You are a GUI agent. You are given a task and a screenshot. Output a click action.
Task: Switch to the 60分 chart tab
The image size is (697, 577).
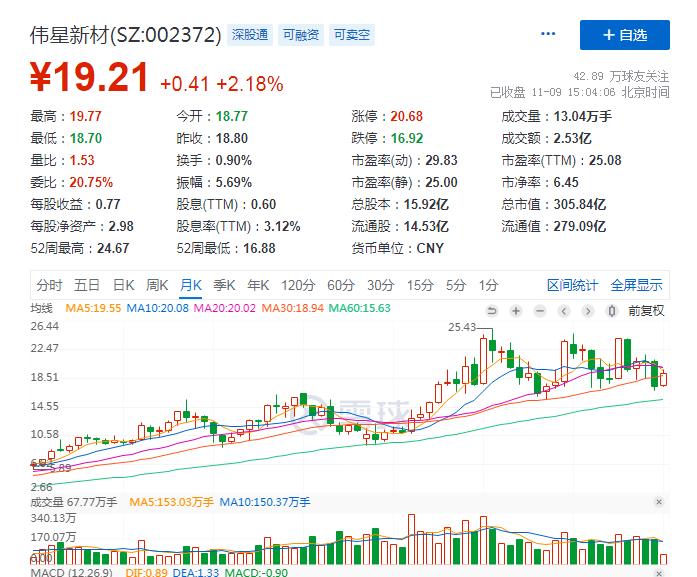pyautogui.click(x=341, y=285)
